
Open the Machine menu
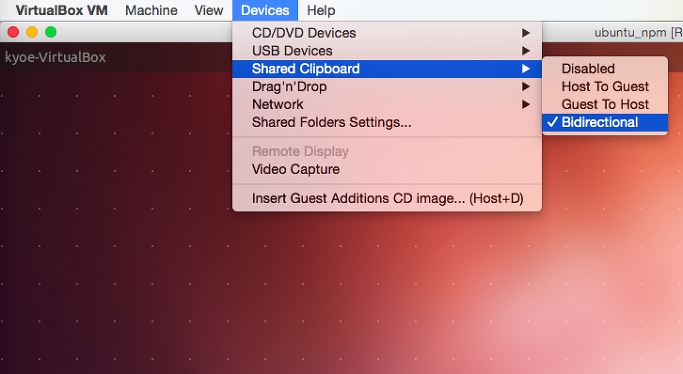click(151, 10)
